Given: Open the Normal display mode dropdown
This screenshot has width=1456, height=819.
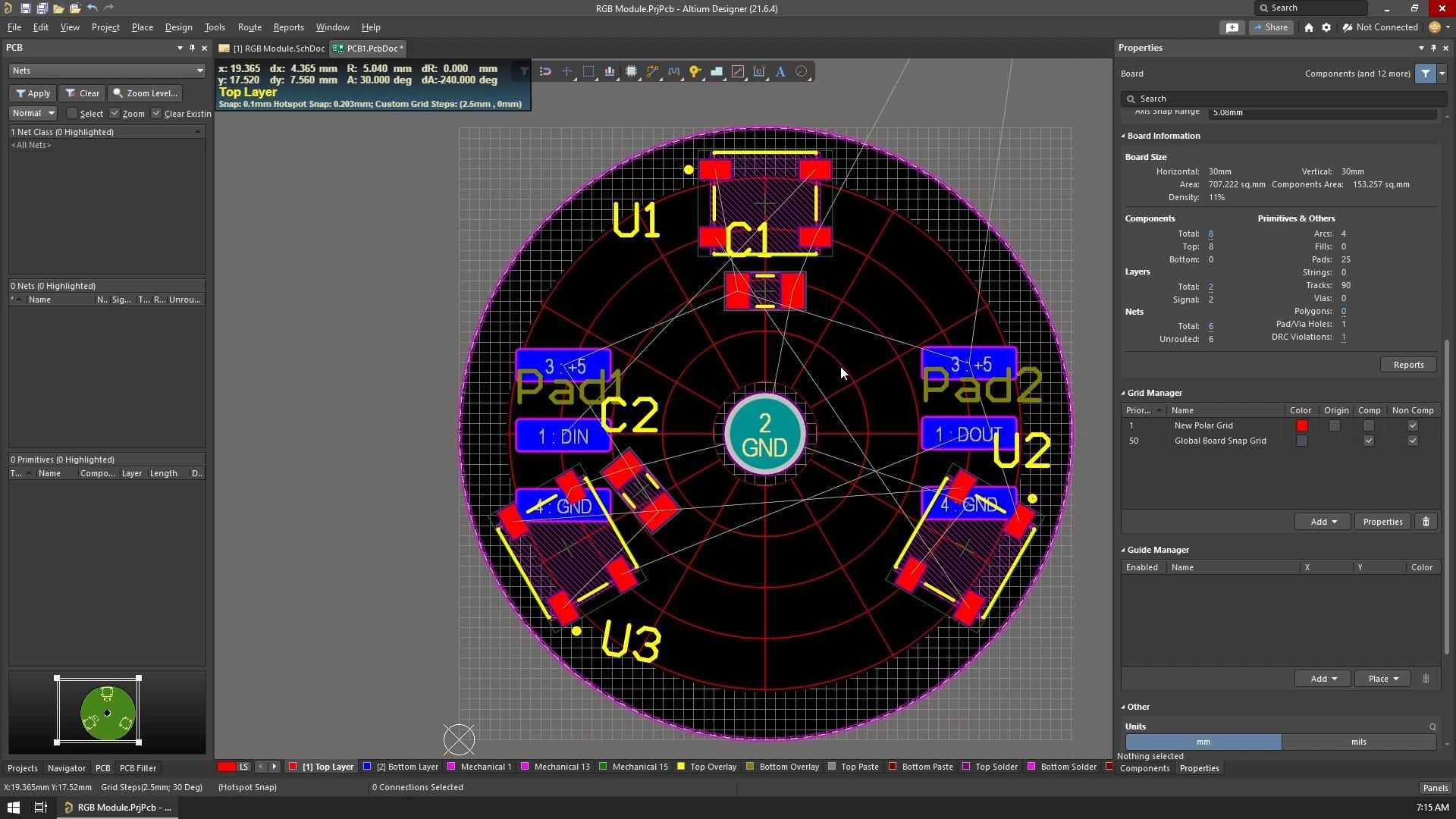Looking at the screenshot, I should 33,113.
